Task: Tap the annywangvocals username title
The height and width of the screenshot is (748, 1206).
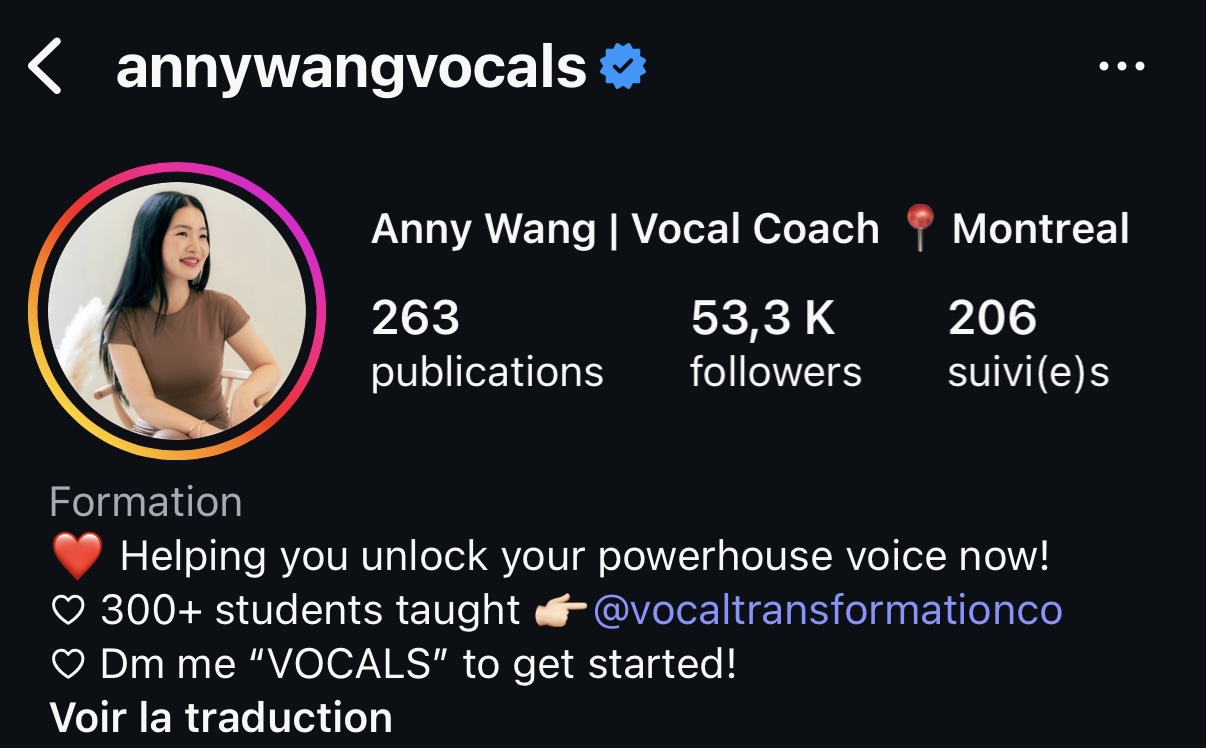Action: point(351,68)
